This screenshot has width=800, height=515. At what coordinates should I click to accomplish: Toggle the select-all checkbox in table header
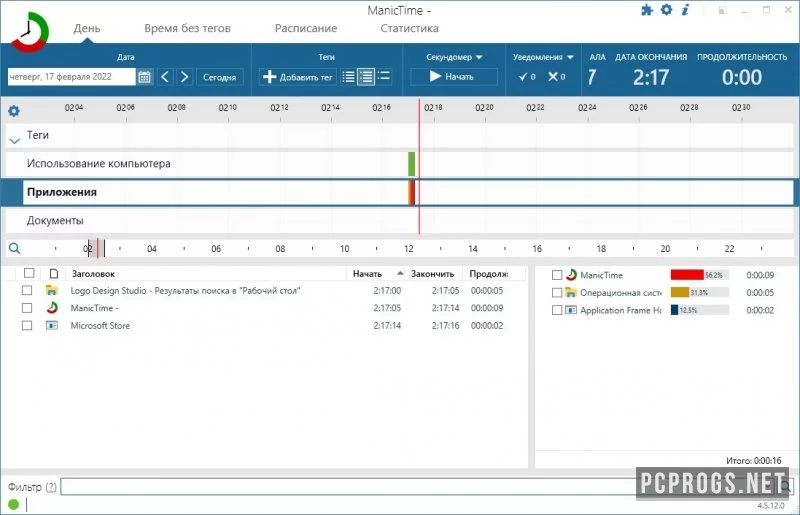click(29, 273)
